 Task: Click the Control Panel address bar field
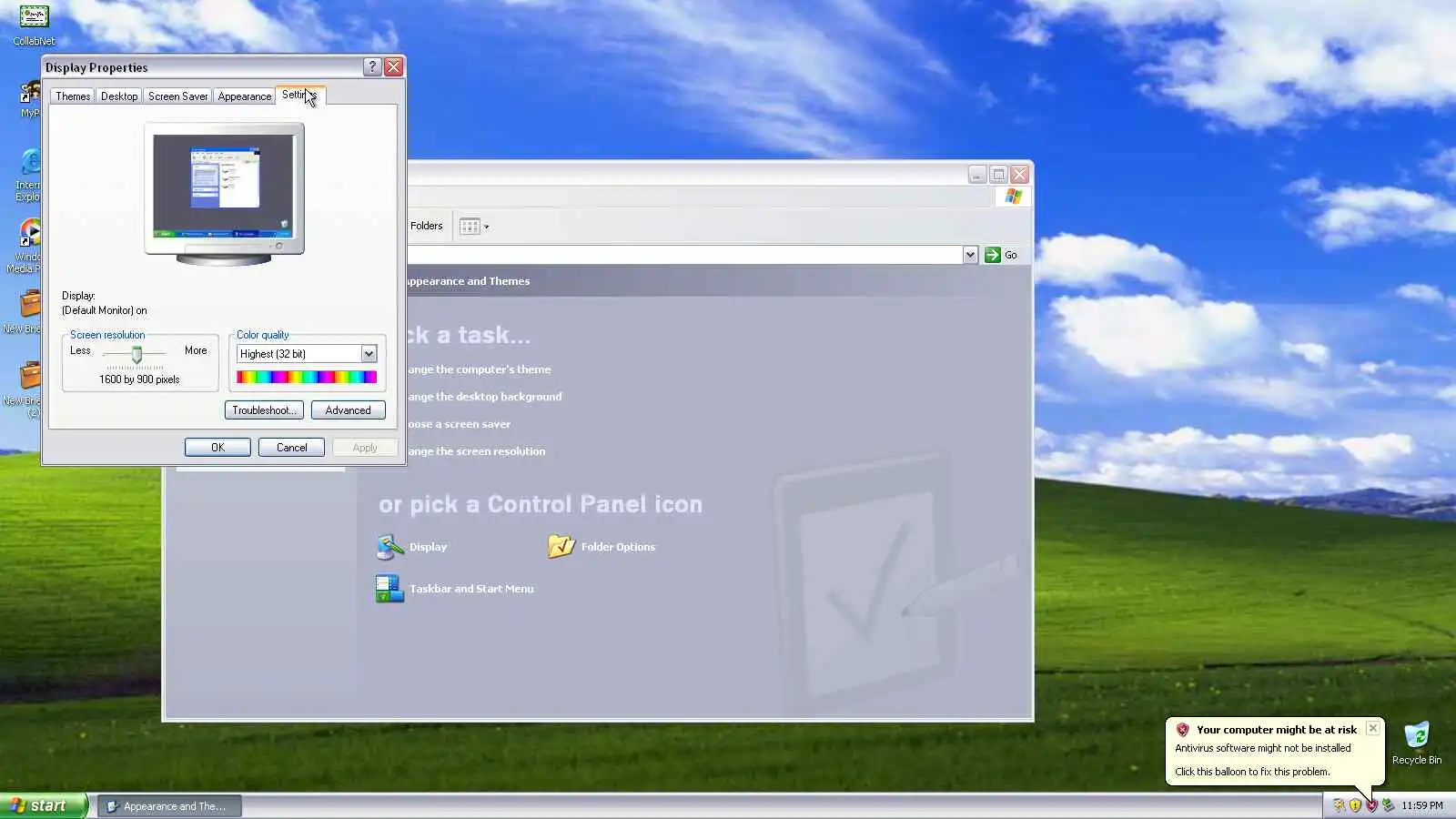(684, 255)
